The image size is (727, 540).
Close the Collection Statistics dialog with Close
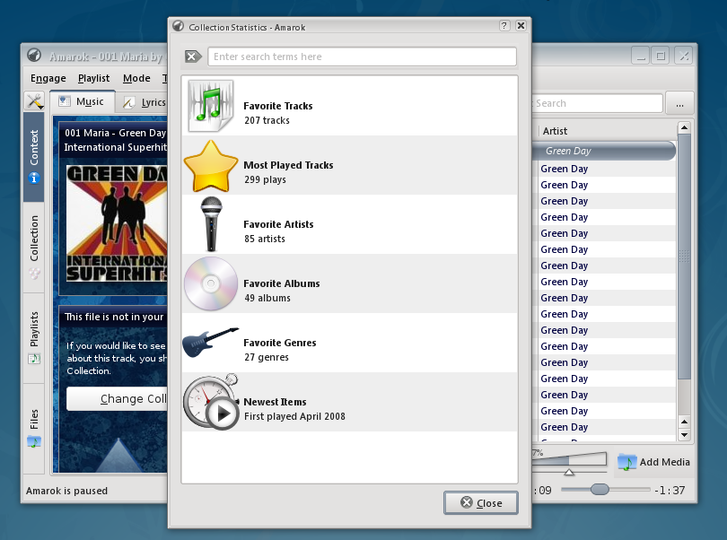coord(481,503)
